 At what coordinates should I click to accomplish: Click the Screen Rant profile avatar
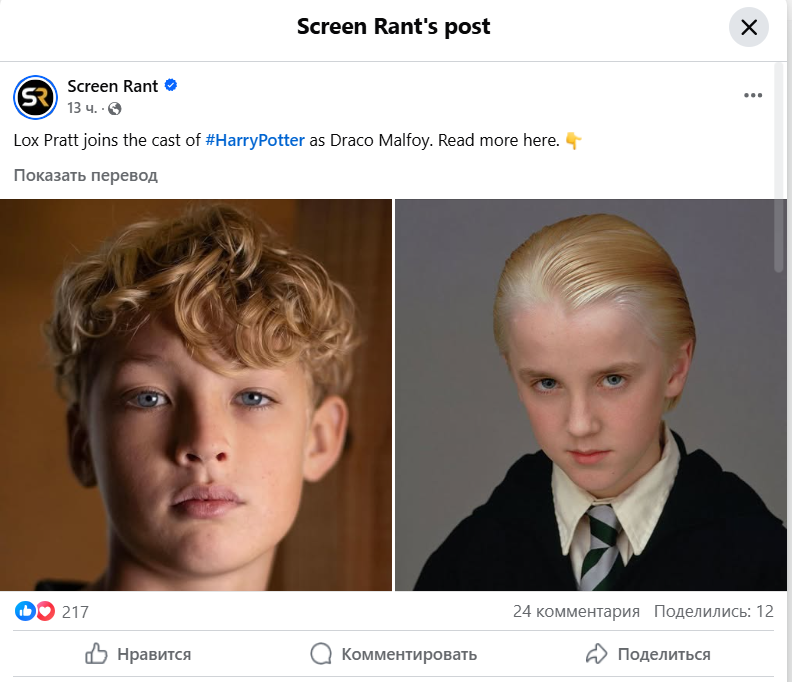[35, 97]
